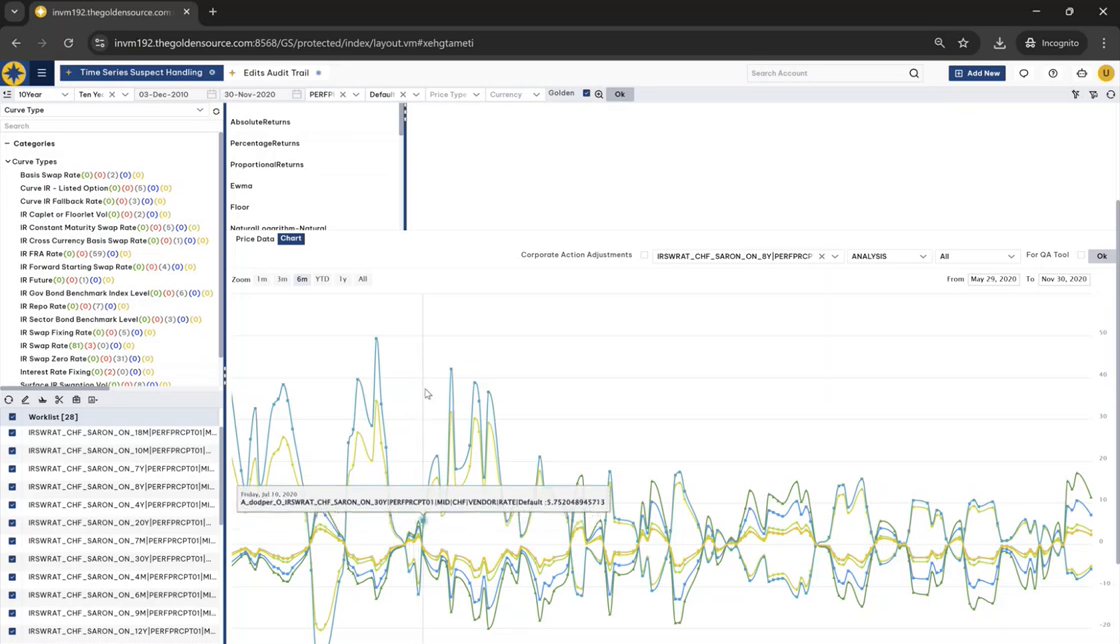Enable the Corporate Action Adjustments checkbox
The image size is (1120, 644).
click(644, 256)
